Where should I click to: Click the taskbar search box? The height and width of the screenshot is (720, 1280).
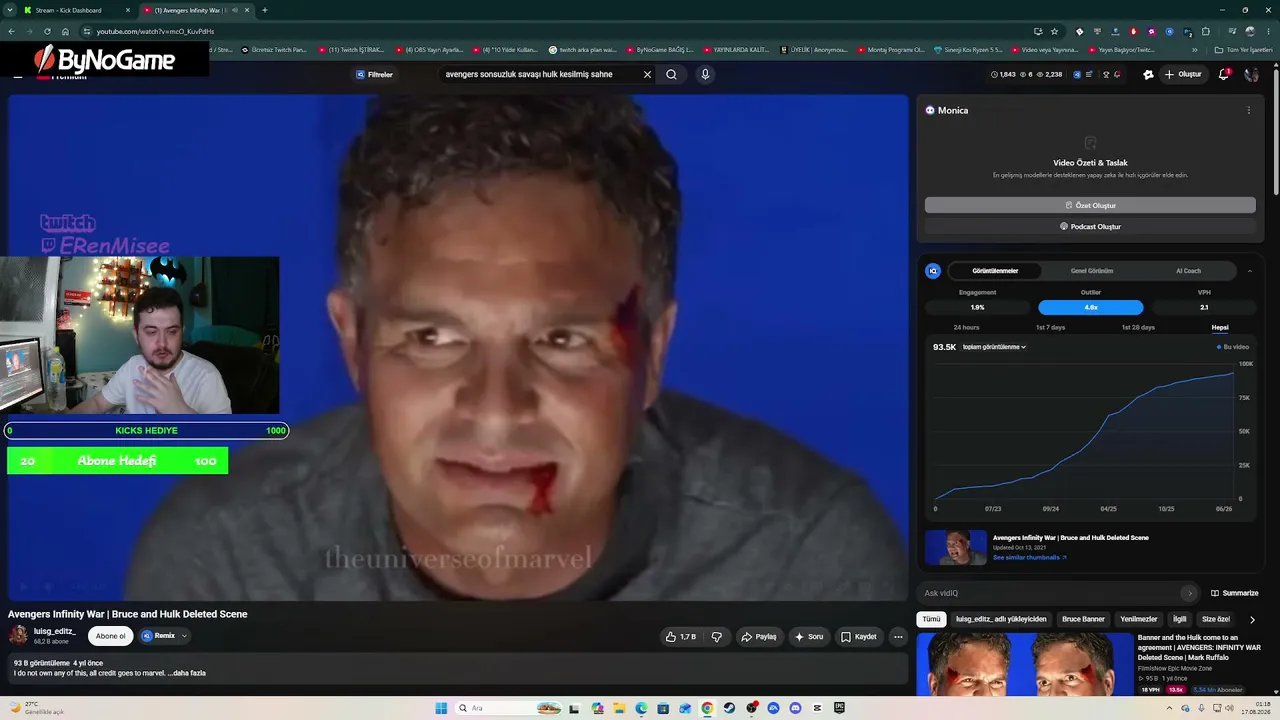[x=509, y=708]
